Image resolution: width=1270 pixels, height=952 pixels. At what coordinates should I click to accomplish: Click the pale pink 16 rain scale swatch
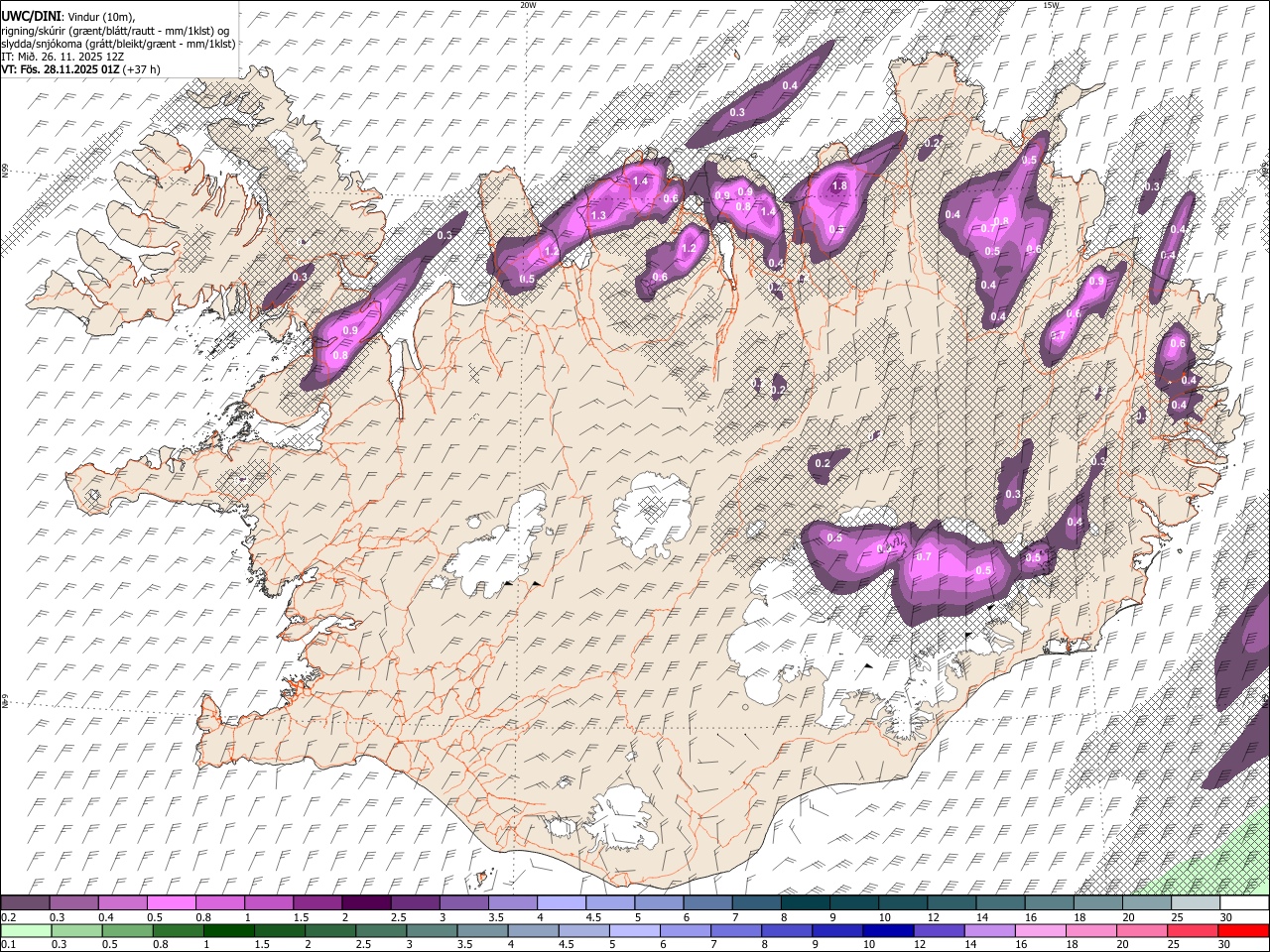click(x=1042, y=931)
